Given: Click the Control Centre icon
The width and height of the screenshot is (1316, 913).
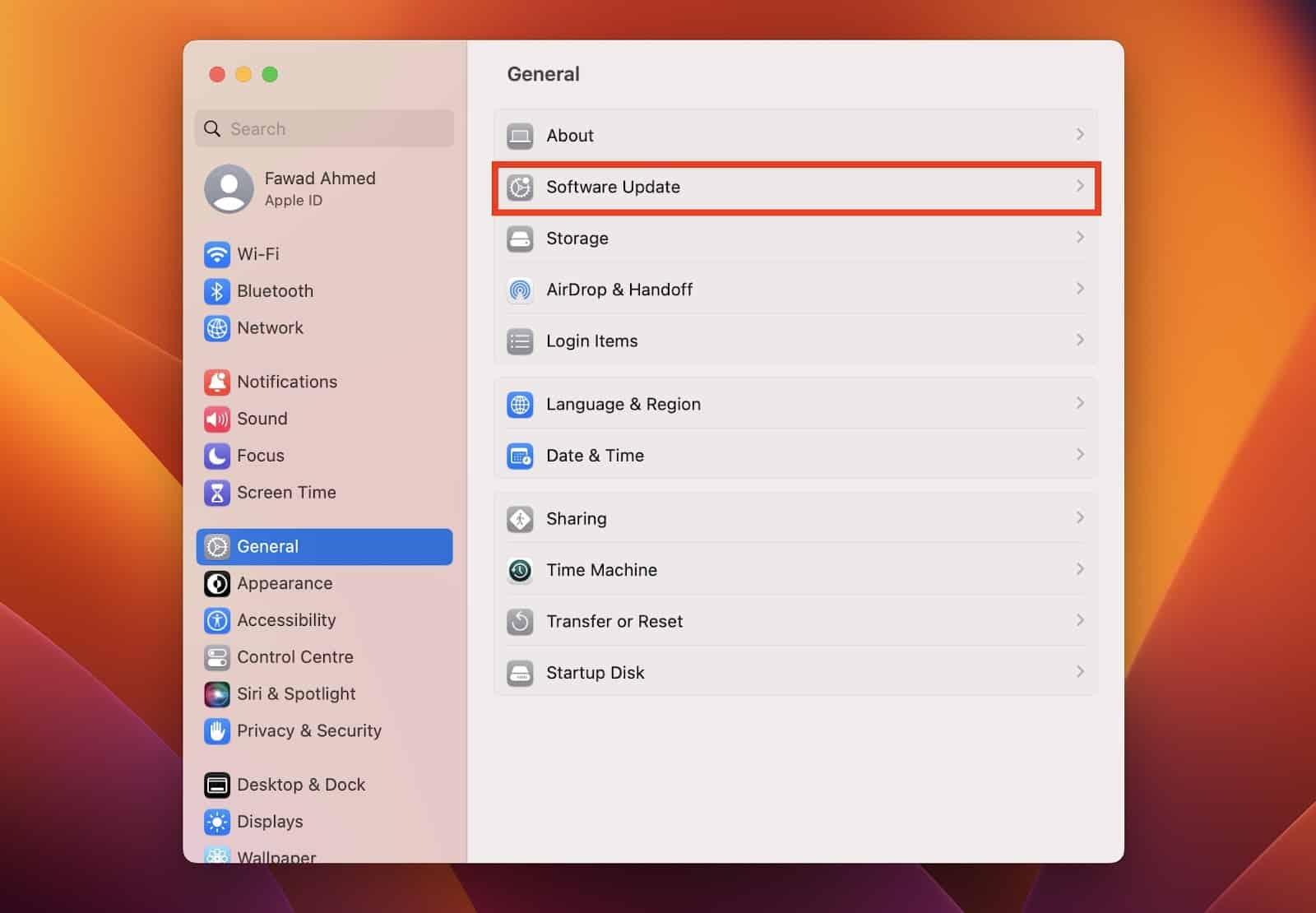Looking at the screenshot, I should [x=217, y=657].
